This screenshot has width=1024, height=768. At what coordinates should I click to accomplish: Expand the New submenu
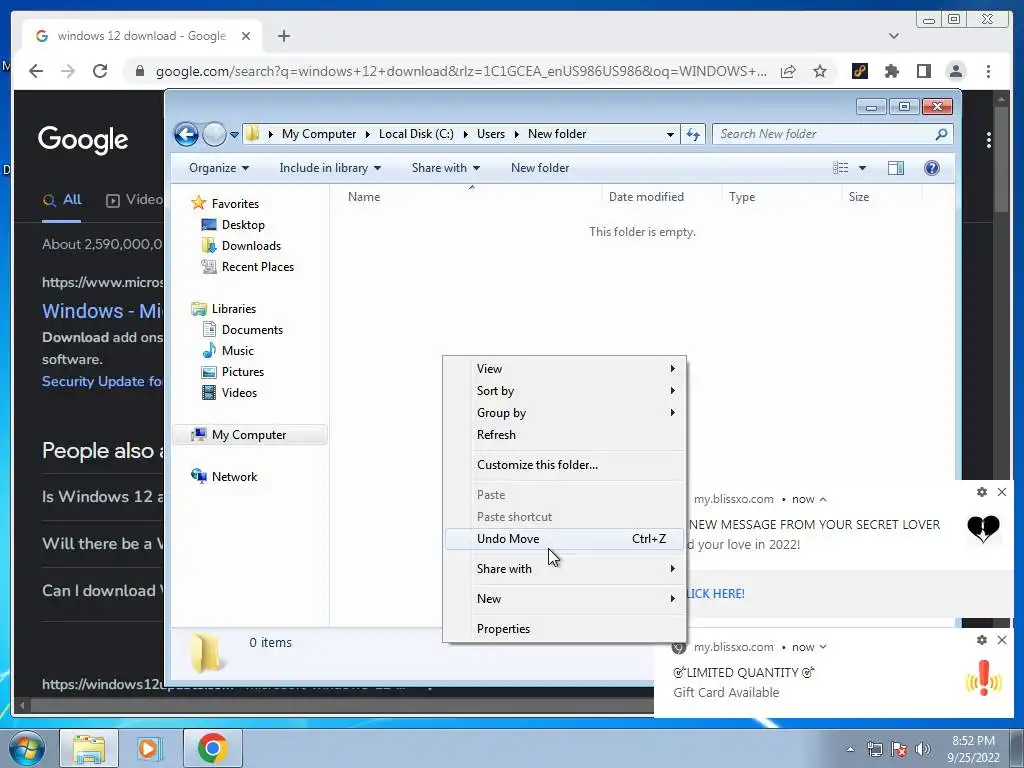click(564, 599)
